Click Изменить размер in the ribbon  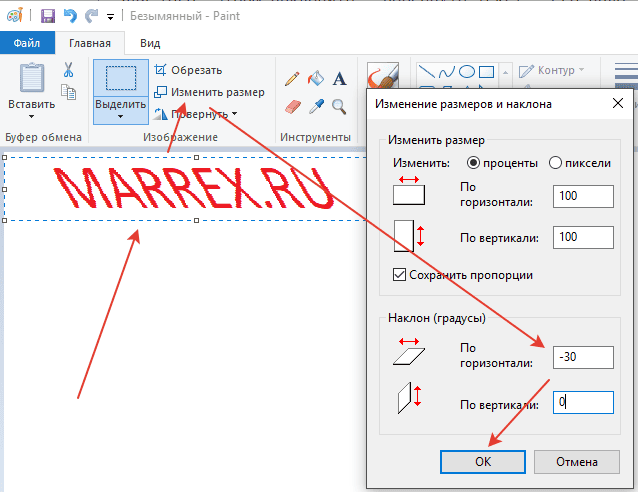(210, 92)
